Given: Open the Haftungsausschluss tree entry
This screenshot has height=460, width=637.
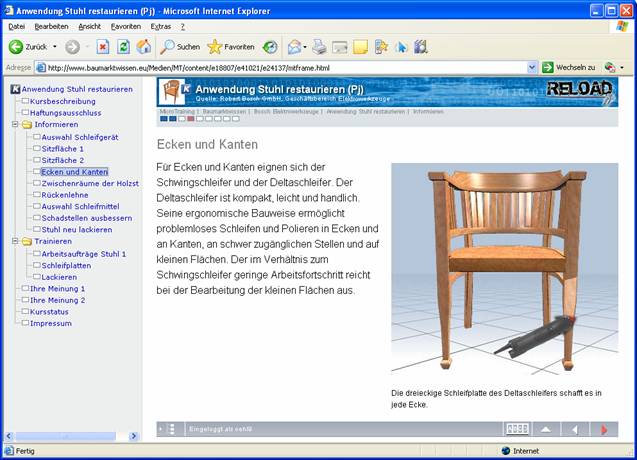Looking at the screenshot, I should [65, 113].
